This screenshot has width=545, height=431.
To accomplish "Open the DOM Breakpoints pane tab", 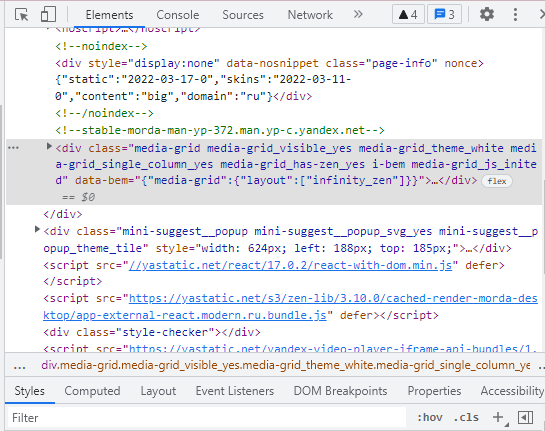I will [x=340, y=391].
